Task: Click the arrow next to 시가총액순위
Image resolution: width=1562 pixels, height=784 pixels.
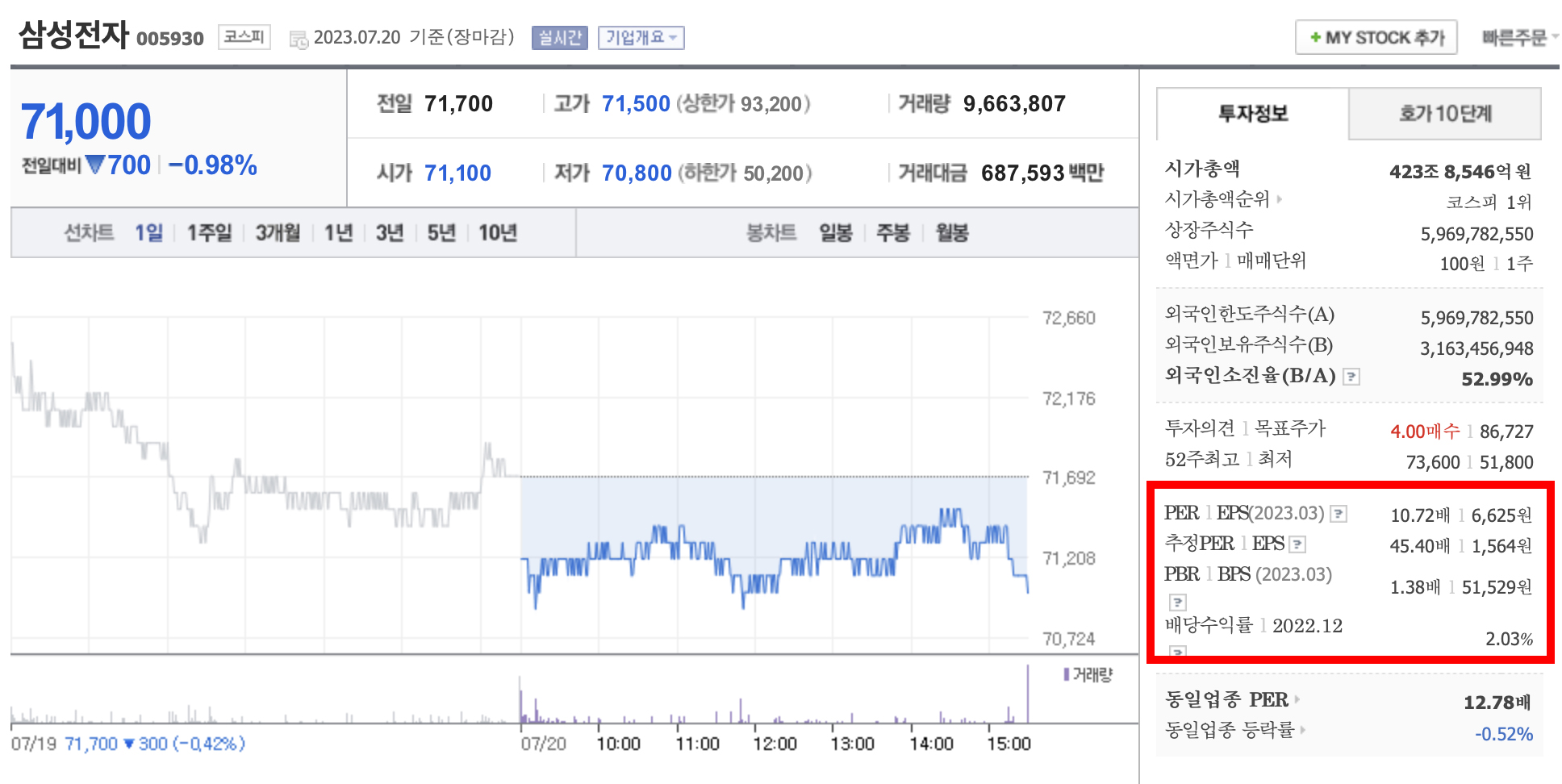Action: 1280,198
